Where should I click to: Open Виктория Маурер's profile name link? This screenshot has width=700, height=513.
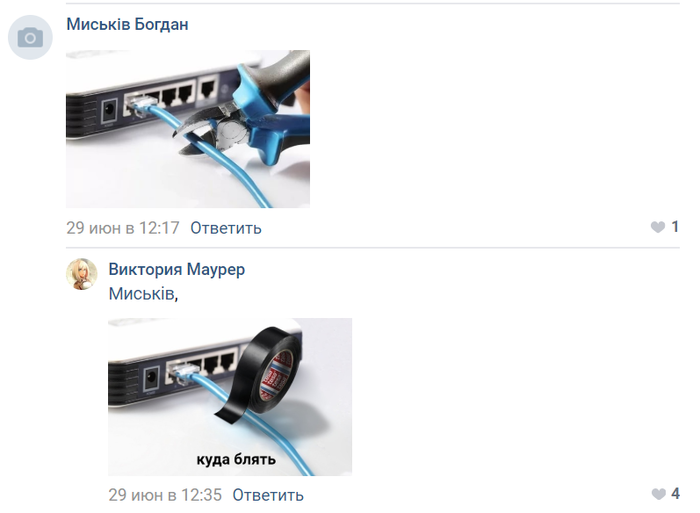coord(177,269)
